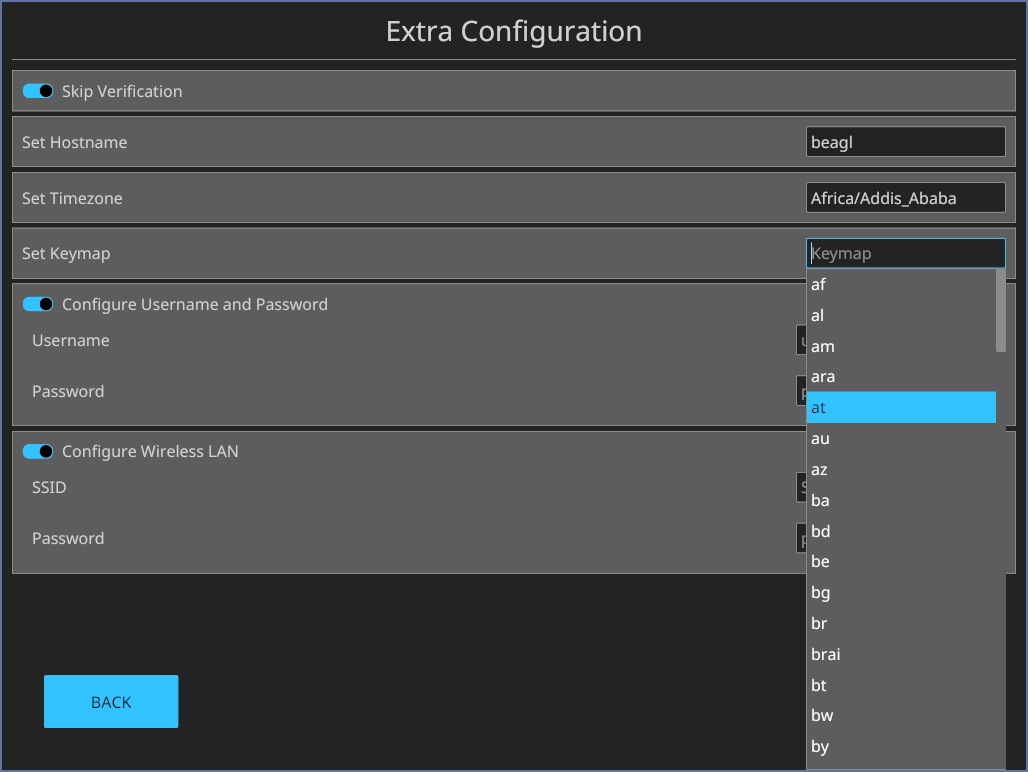Pick the highlighted 'at' keymap
This screenshot has height=772, width=1028.
[901, 408]
